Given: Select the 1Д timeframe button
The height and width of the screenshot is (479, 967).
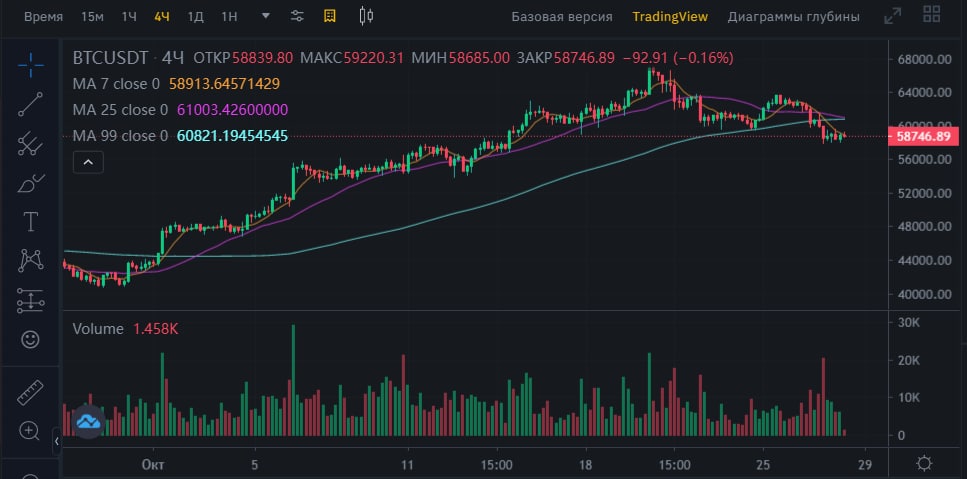Looking at the screenshot, I should [195, 17].
